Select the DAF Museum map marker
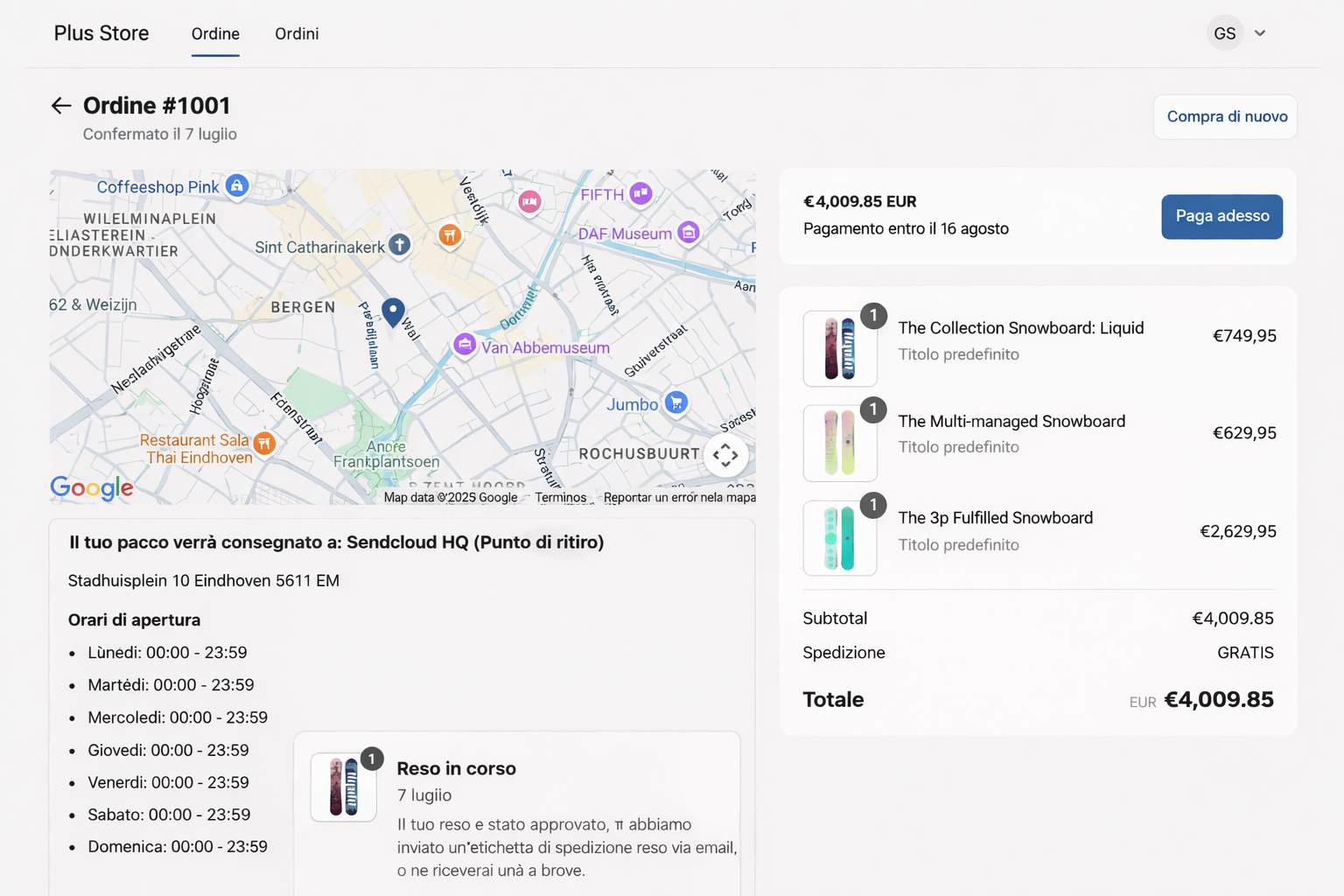This screenshot has width=1344, height=896. click(x=689, y=233)
